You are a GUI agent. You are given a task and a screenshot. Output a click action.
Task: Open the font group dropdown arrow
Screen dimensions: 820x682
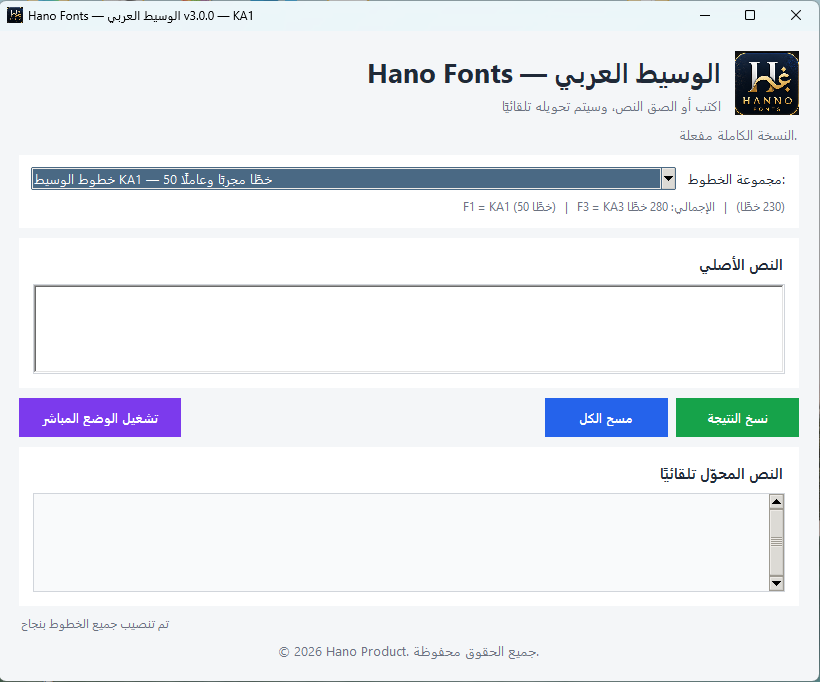(668, 179)
